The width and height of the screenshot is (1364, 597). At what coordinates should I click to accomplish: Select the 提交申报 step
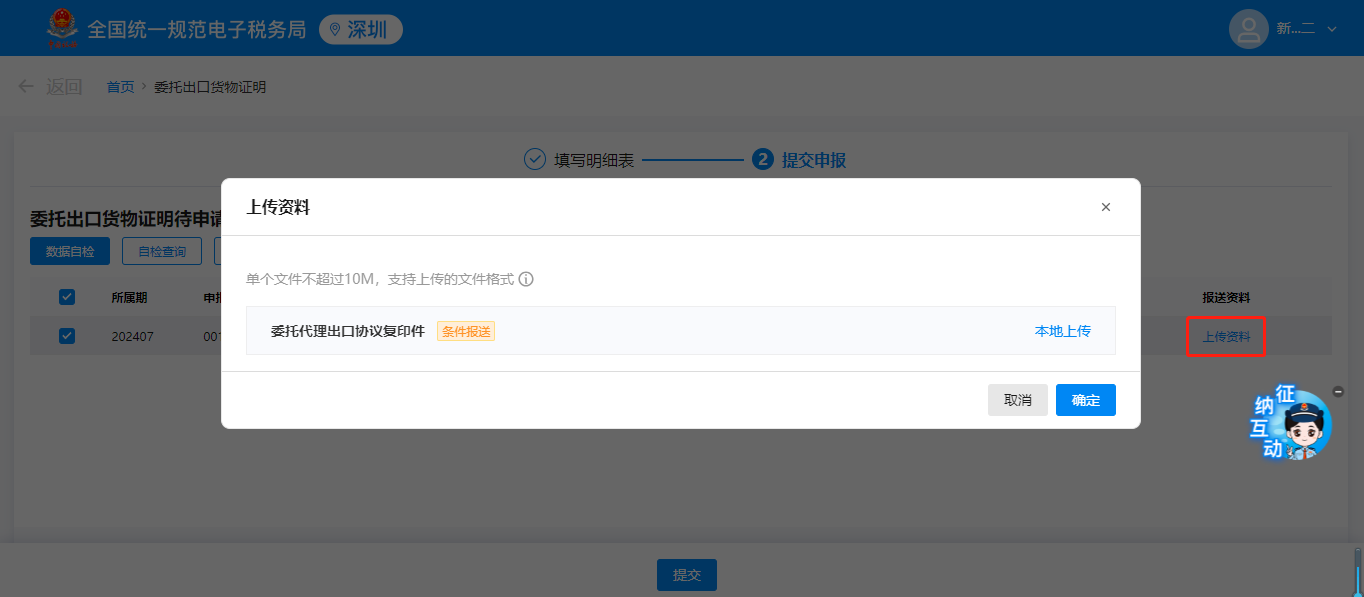point(799,160)
